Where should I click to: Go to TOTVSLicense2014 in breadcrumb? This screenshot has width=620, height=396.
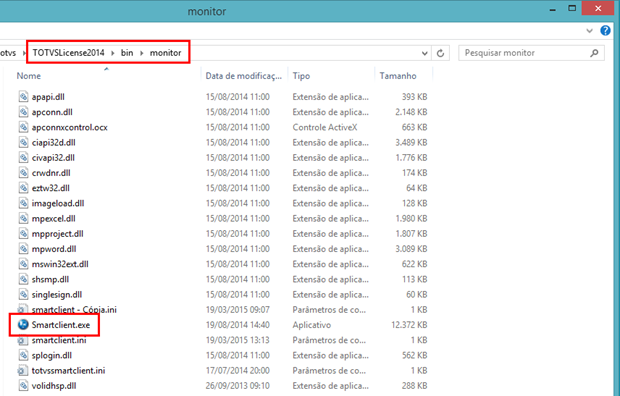point(68,53)
